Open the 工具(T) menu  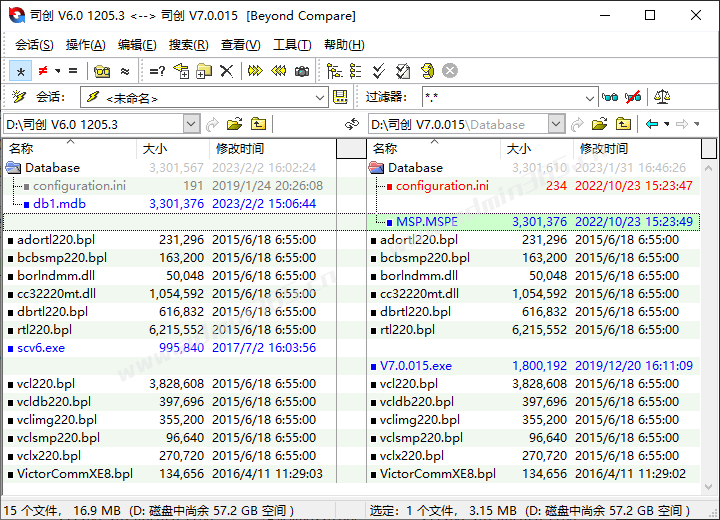click(292, 45)
